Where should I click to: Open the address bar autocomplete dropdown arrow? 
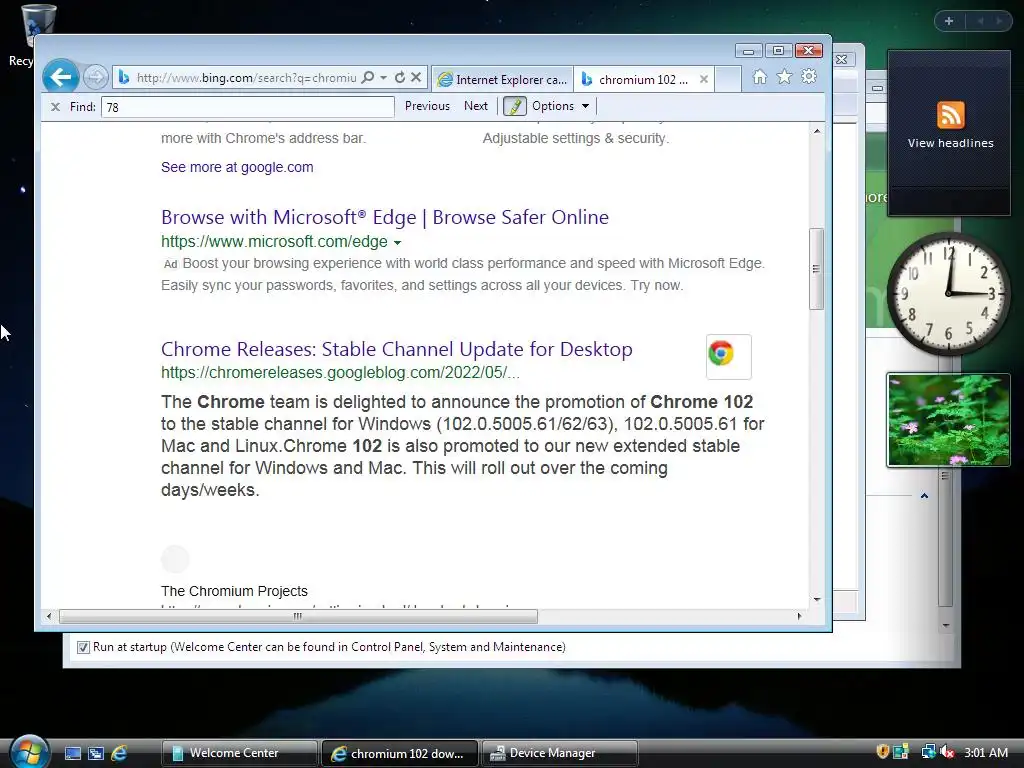click(383, 77)
